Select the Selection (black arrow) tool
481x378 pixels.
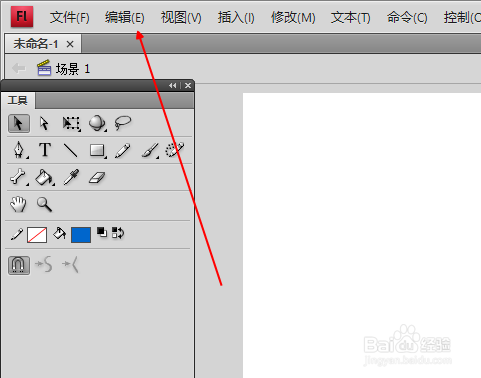point(19,124)
